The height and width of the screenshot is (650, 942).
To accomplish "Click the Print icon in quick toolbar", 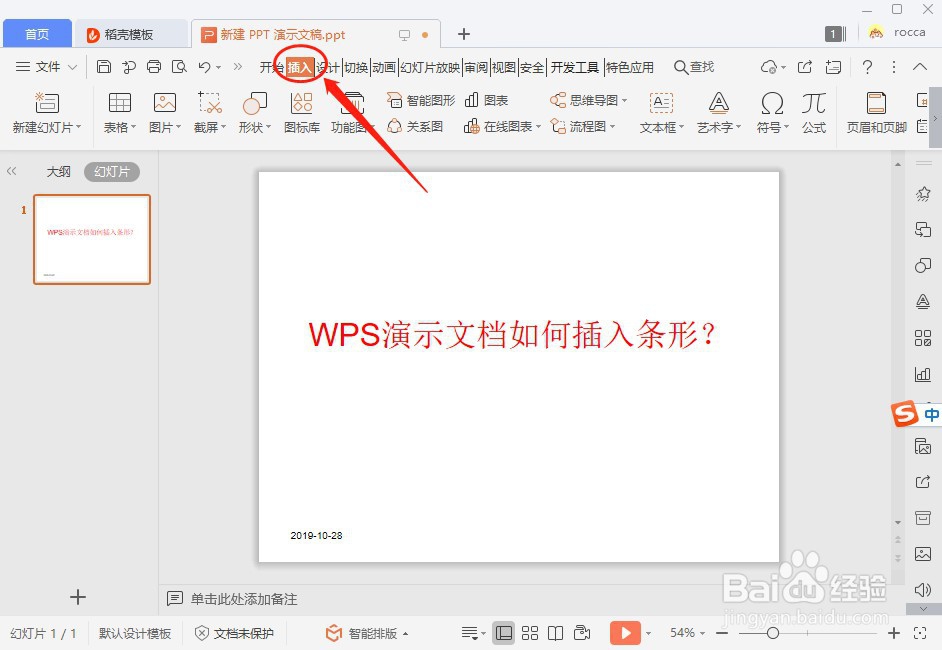I will click(154, 67).
